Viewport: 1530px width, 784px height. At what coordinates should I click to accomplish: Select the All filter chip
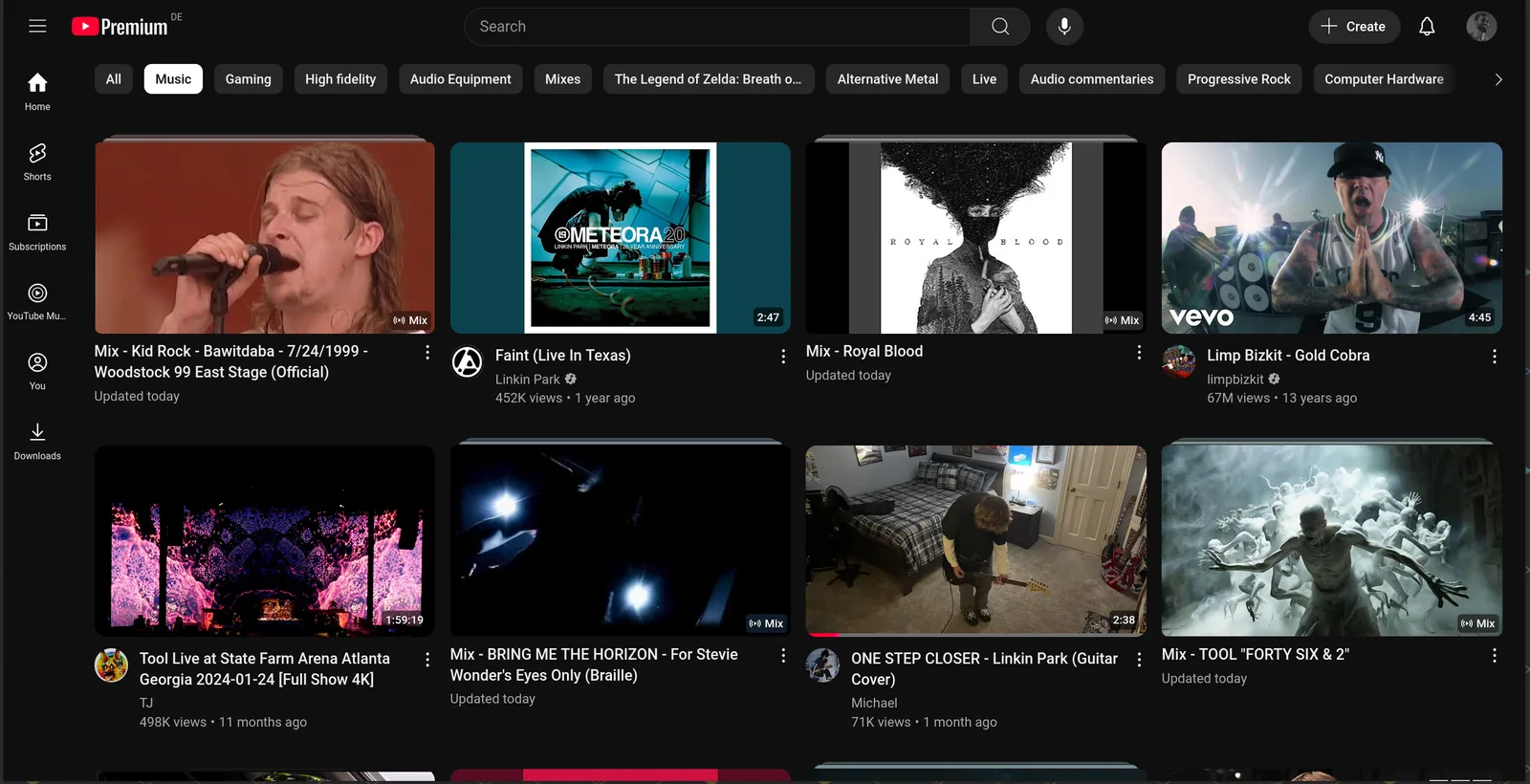tap(114, 79)
